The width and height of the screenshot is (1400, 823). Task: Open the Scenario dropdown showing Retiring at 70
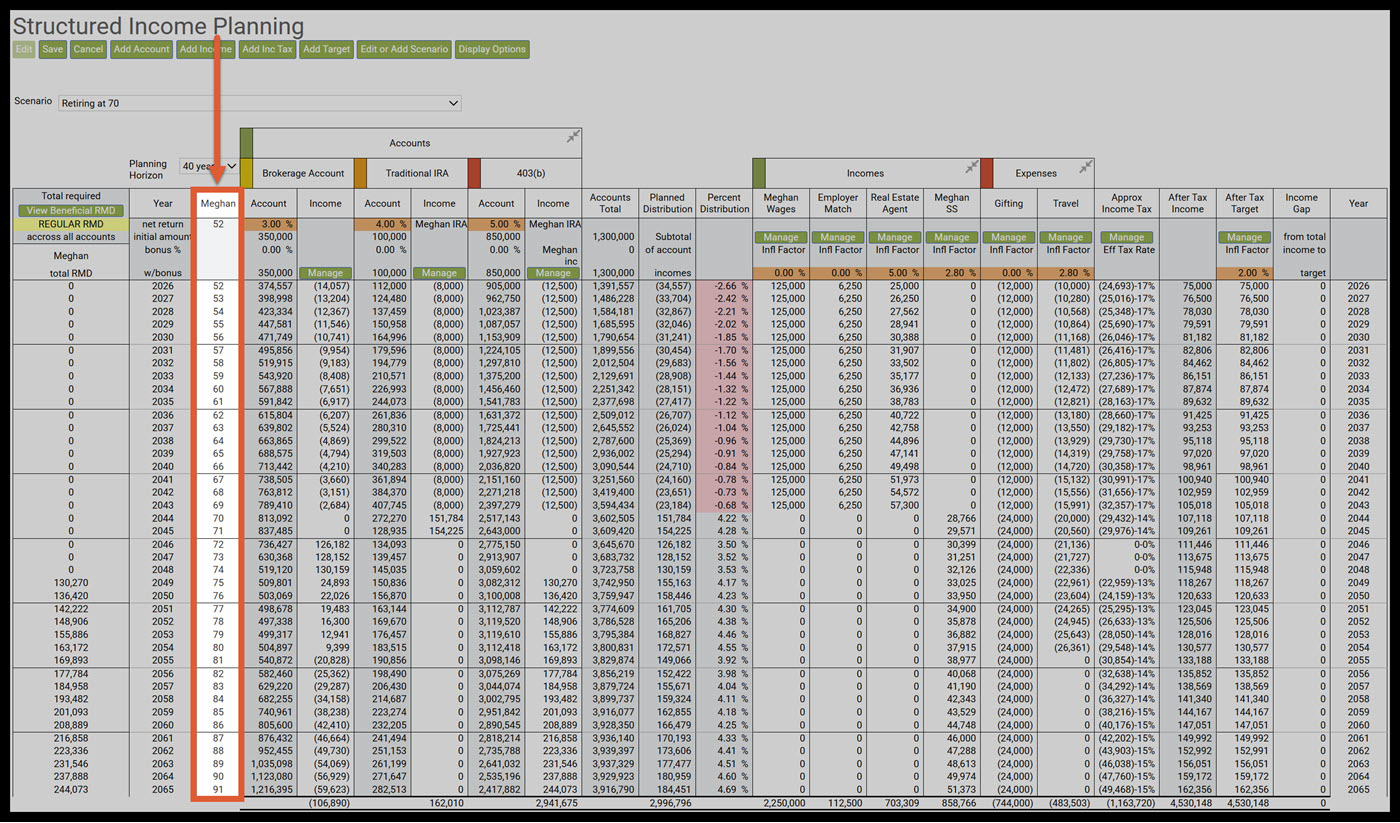[260, 103]
